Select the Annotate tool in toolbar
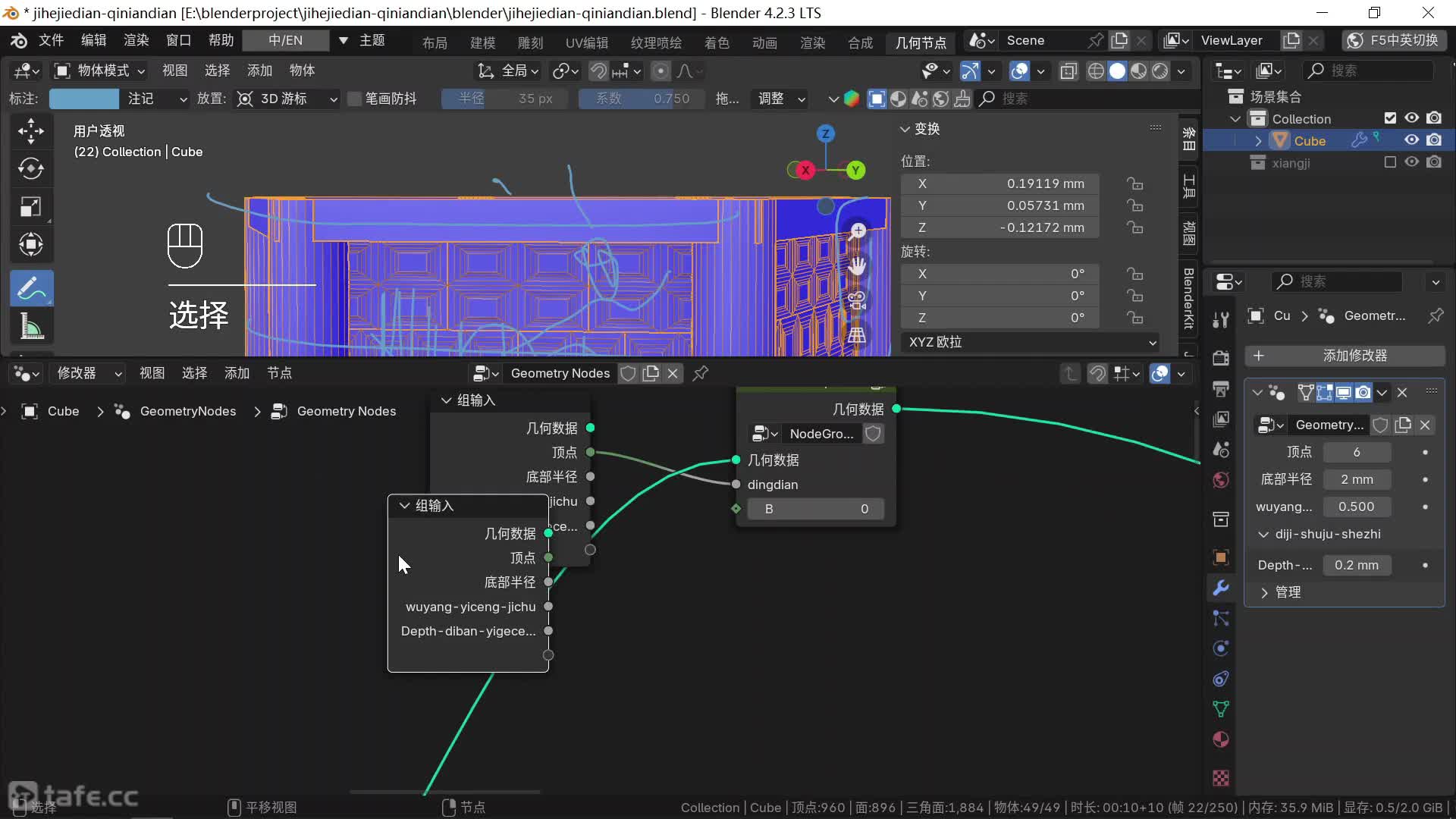Image resolution: width=1456 pixels, height=819 pixels. tap(30, 288)
